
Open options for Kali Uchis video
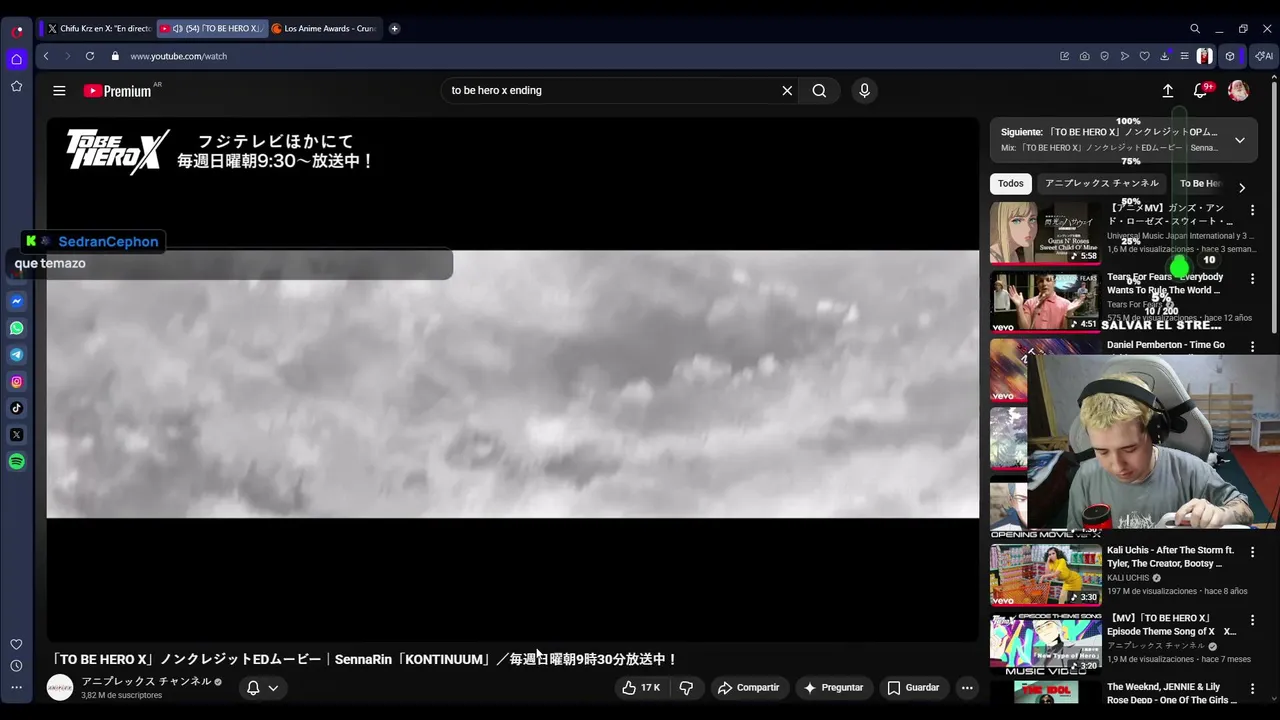(x=1252, y=552)
